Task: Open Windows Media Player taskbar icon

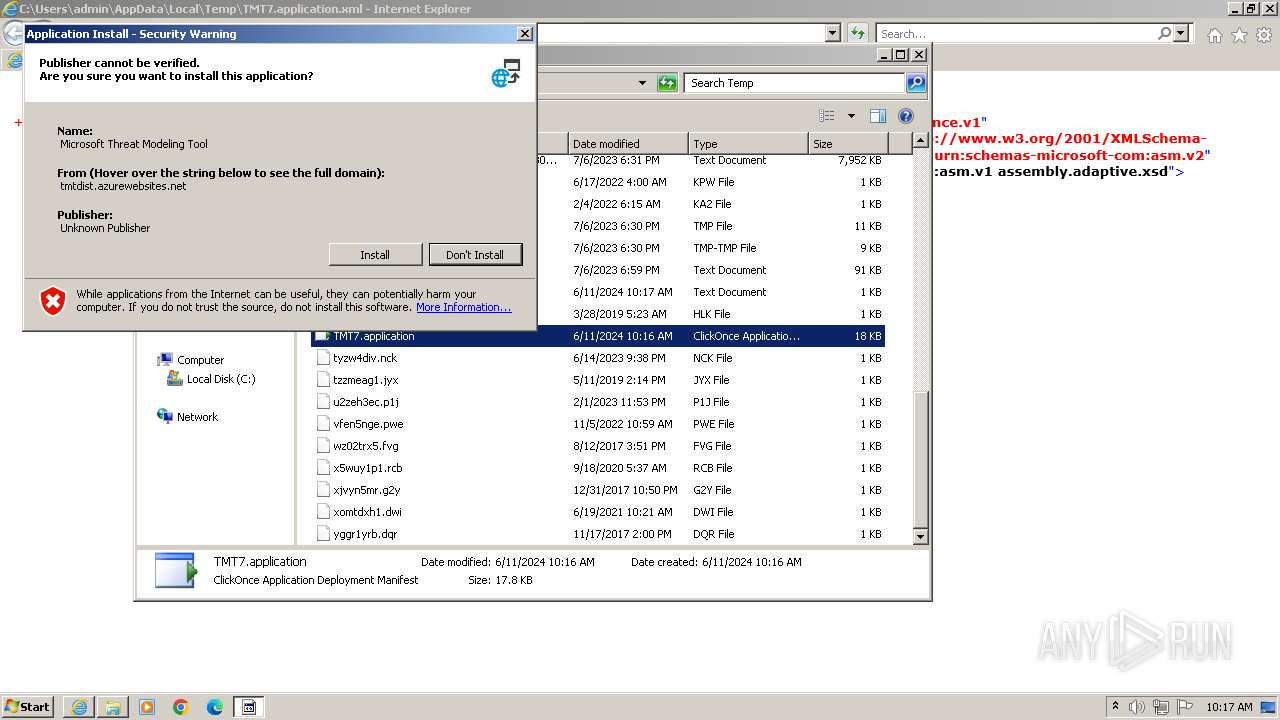Action: (147, 707)
